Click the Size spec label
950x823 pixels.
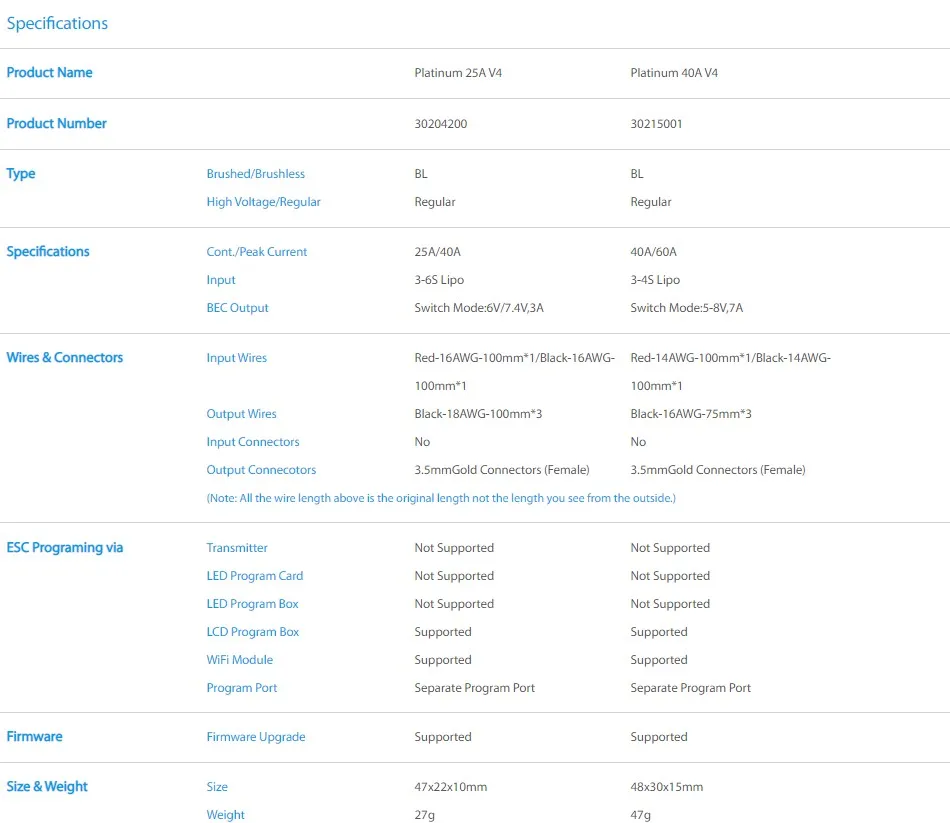[217, 787]
